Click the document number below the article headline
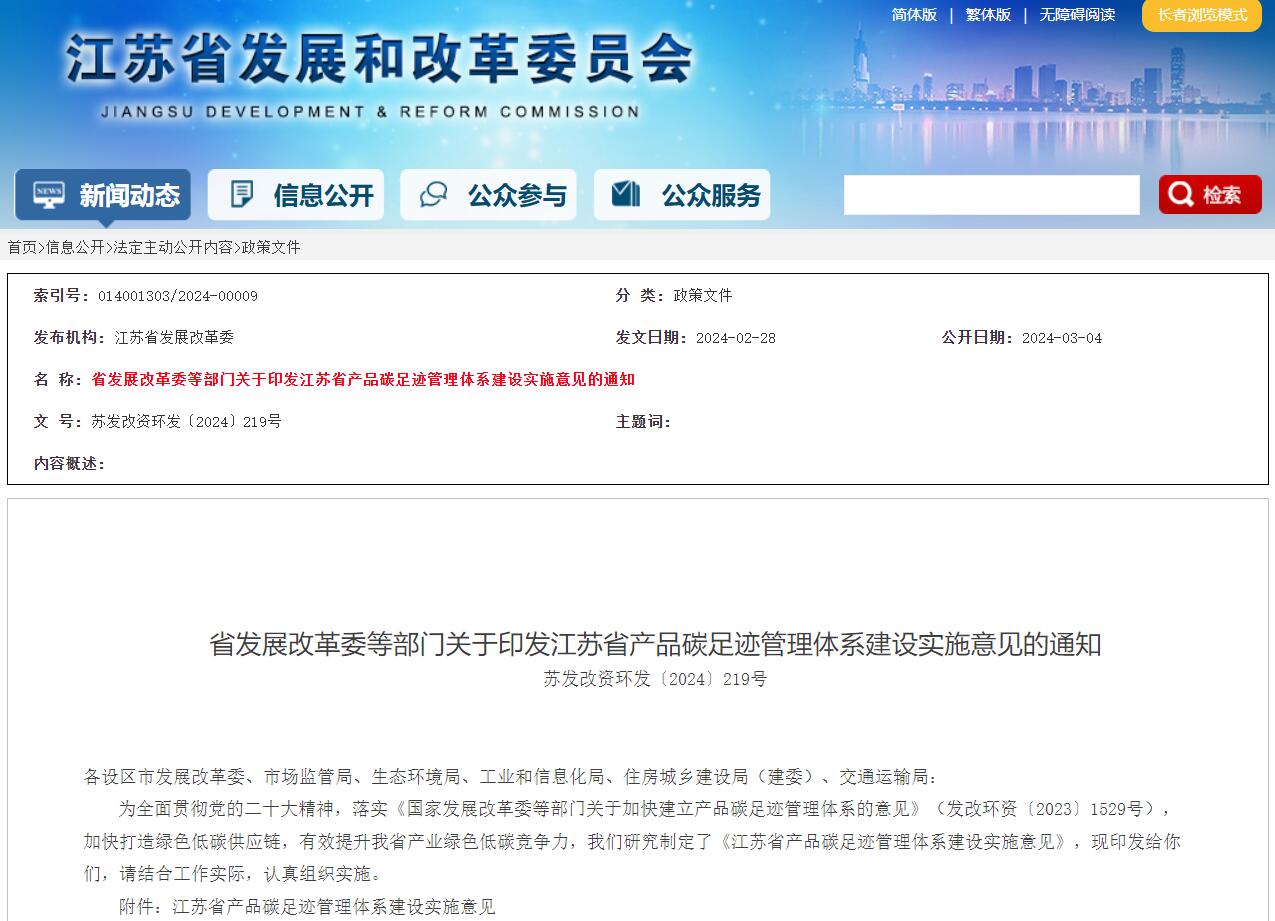 [655, 679]
